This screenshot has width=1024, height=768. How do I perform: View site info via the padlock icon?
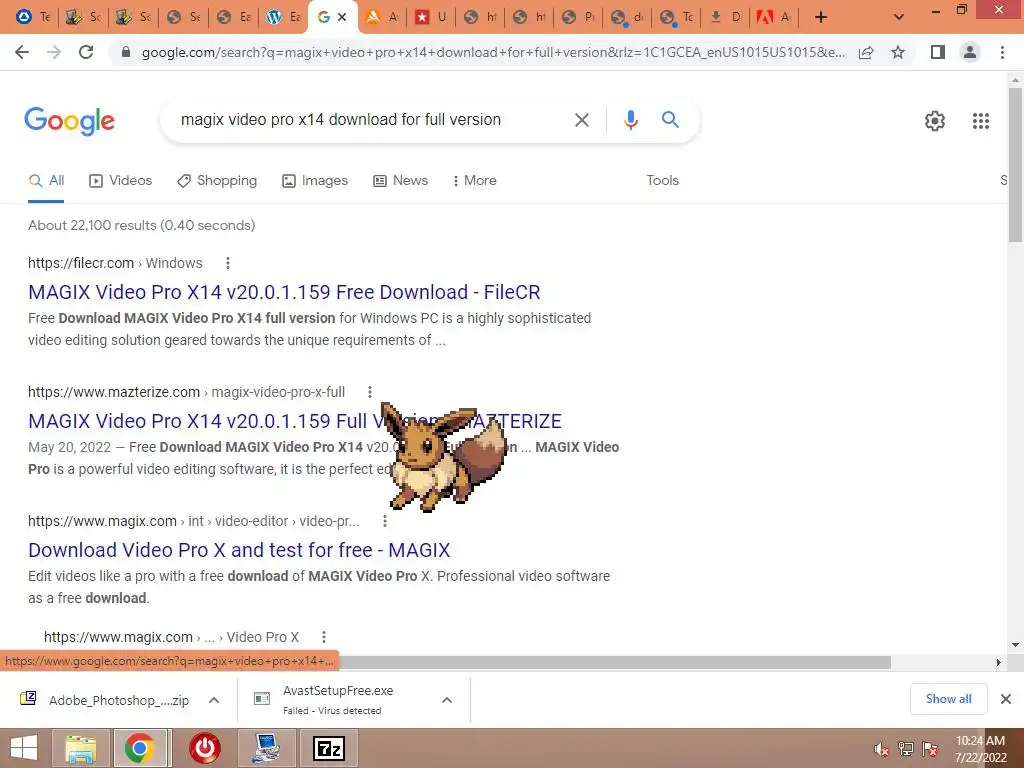pyautogui.click(x=126, y=52)
